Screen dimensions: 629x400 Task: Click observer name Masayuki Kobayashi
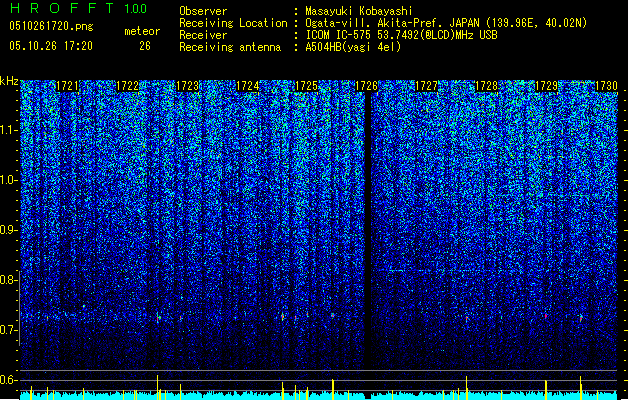(x=359, y=11)
